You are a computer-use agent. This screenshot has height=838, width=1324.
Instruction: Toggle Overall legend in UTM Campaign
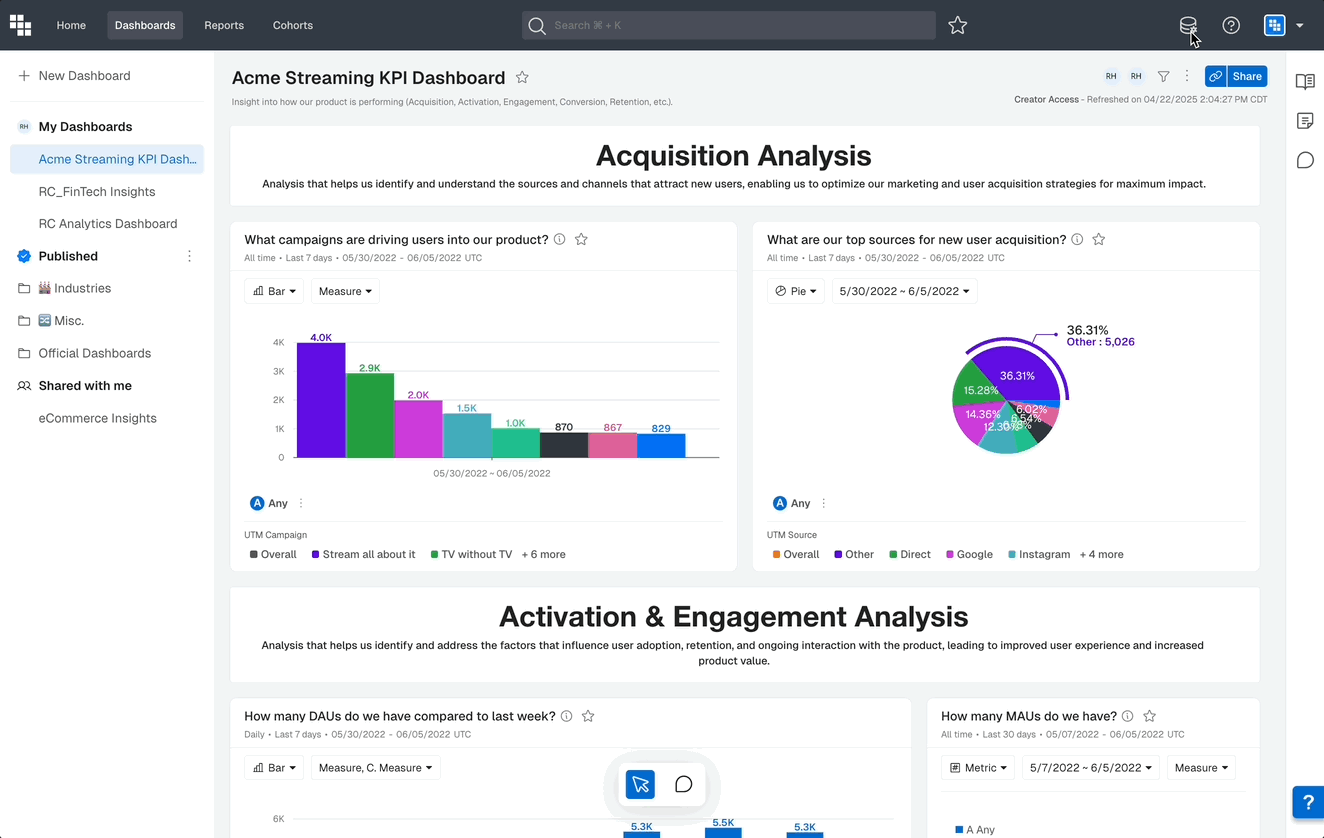273,554
